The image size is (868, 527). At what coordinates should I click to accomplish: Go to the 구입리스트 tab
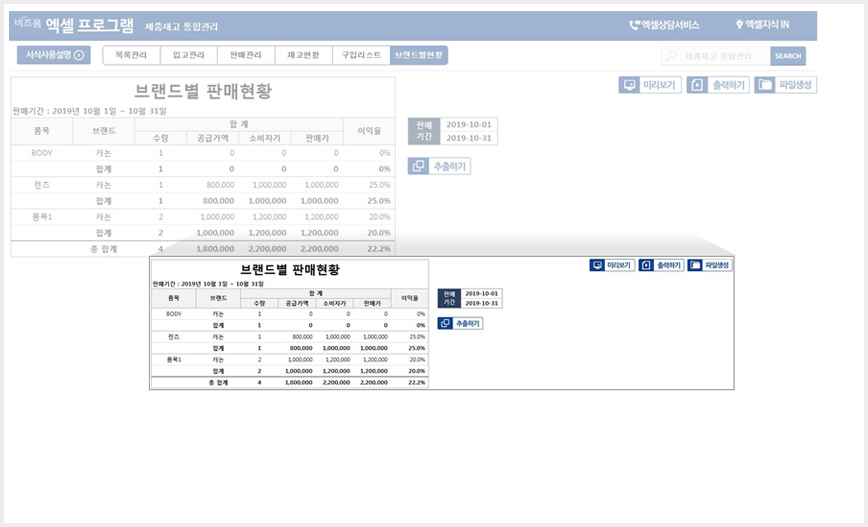coord(361,55)
